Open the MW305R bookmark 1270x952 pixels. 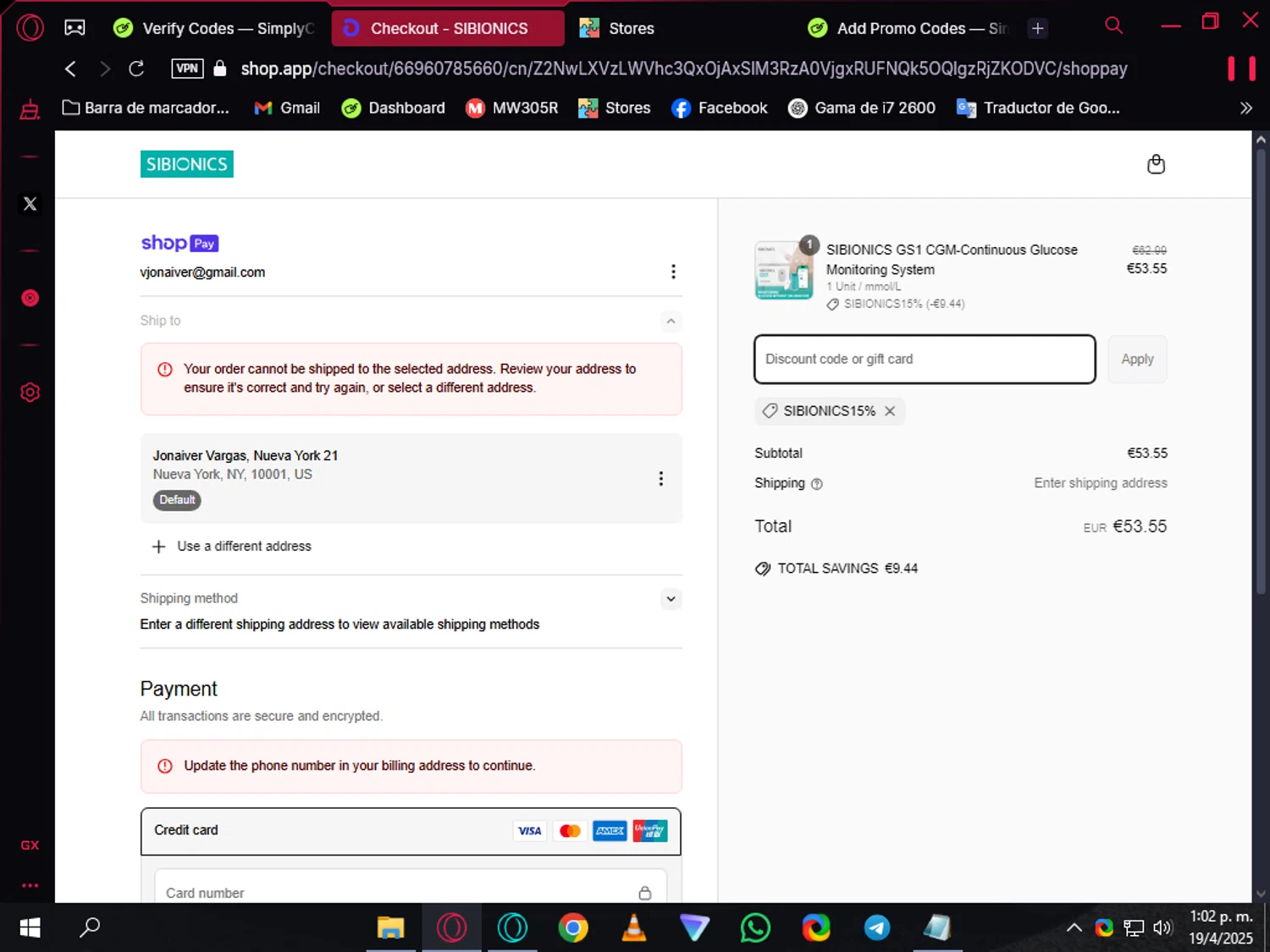point(512,108)
